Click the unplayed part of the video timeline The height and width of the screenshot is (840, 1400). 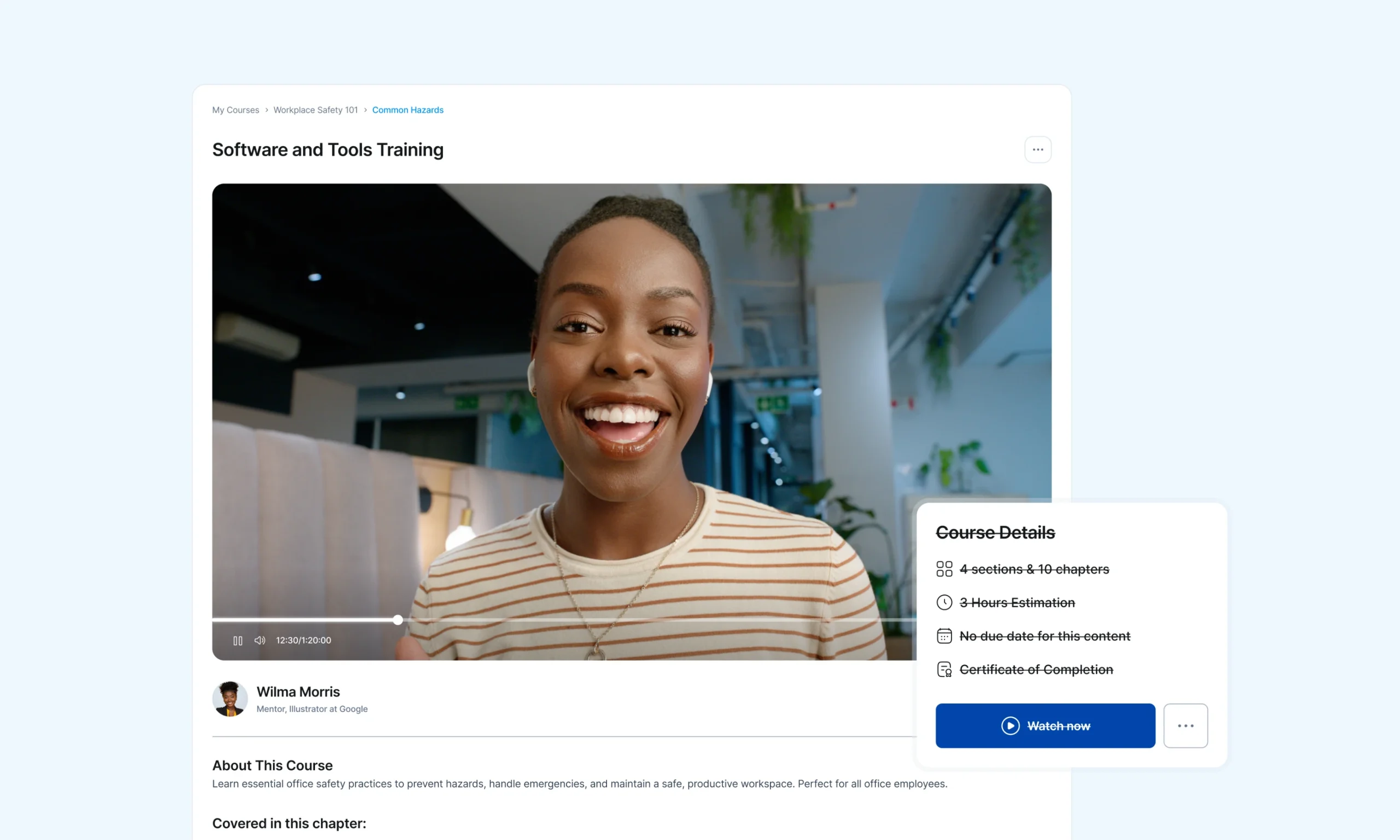(x=651, y=620)
